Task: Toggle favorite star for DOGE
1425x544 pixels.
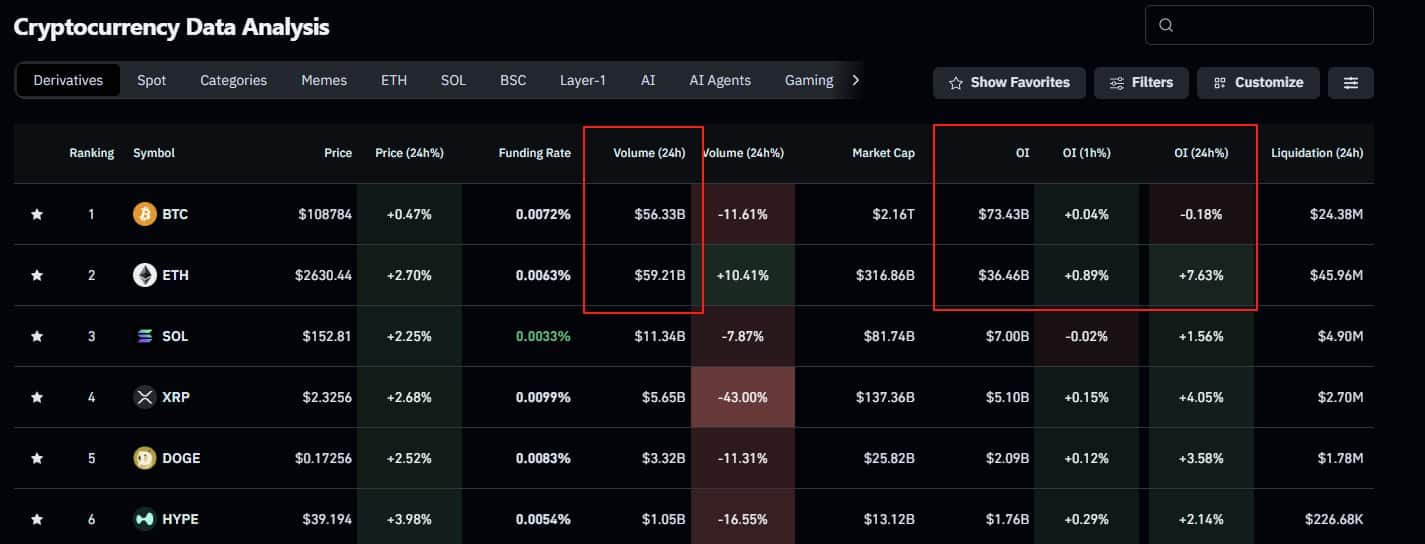Action: click(x=37, y=458)
